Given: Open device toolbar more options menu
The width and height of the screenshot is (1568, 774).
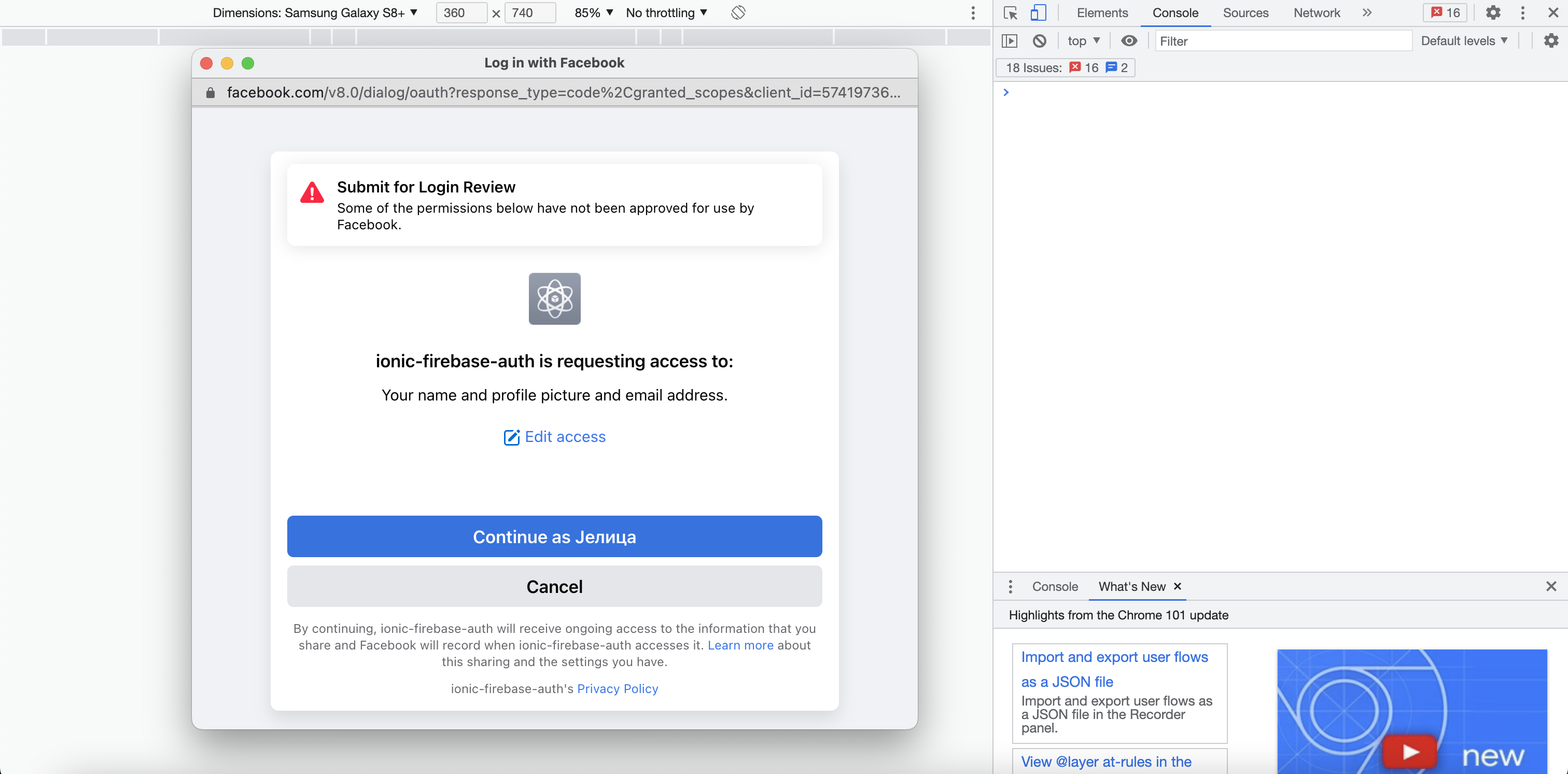Looking at the screenshot, I should click(973, 13).
